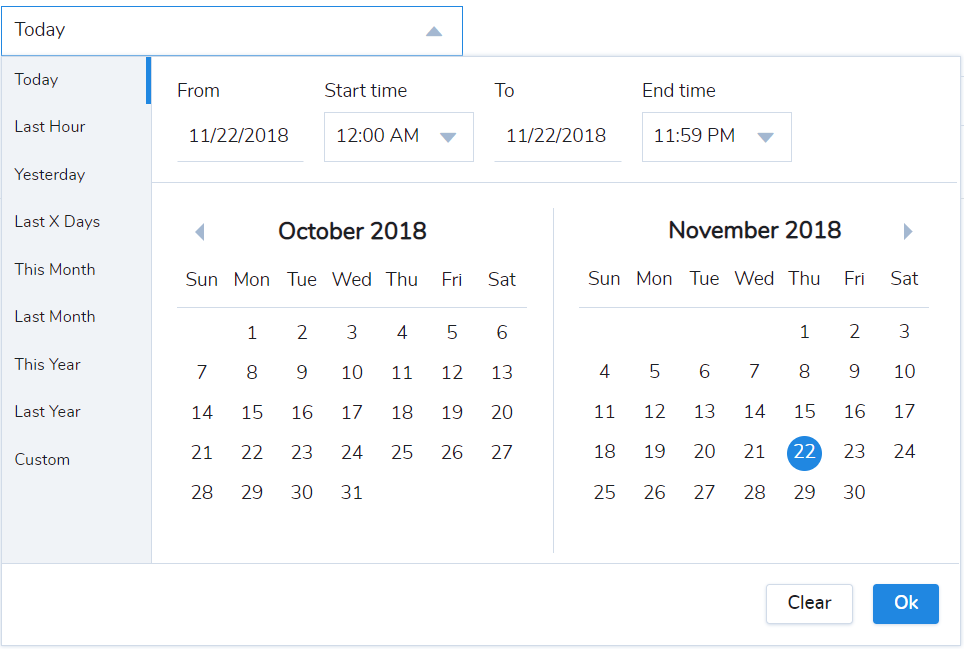Open the End time 11:59 PM dropdown
Screen dimensions: 964x649
(716, 136)
